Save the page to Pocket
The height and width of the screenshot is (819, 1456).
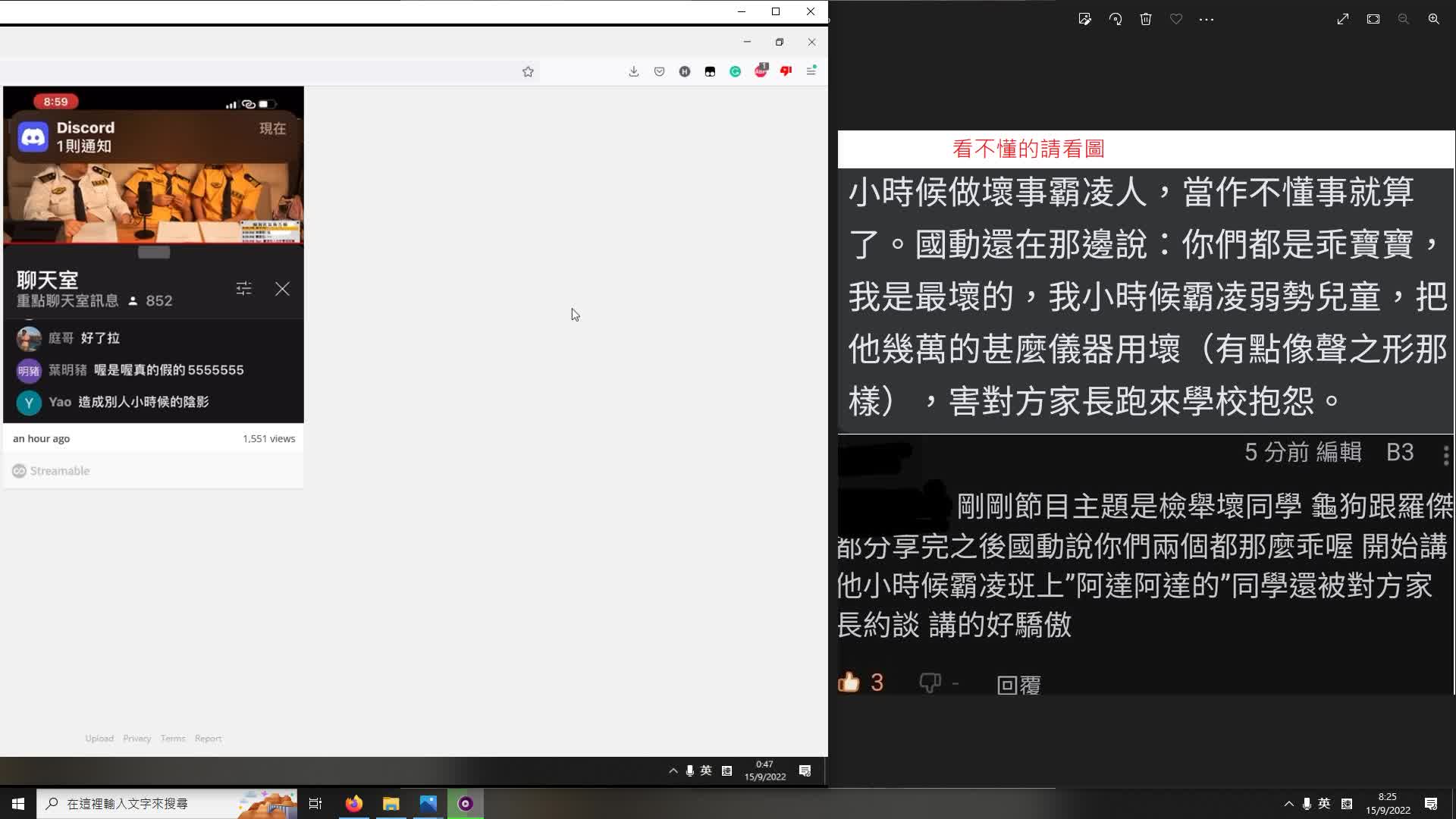point(659,71)
